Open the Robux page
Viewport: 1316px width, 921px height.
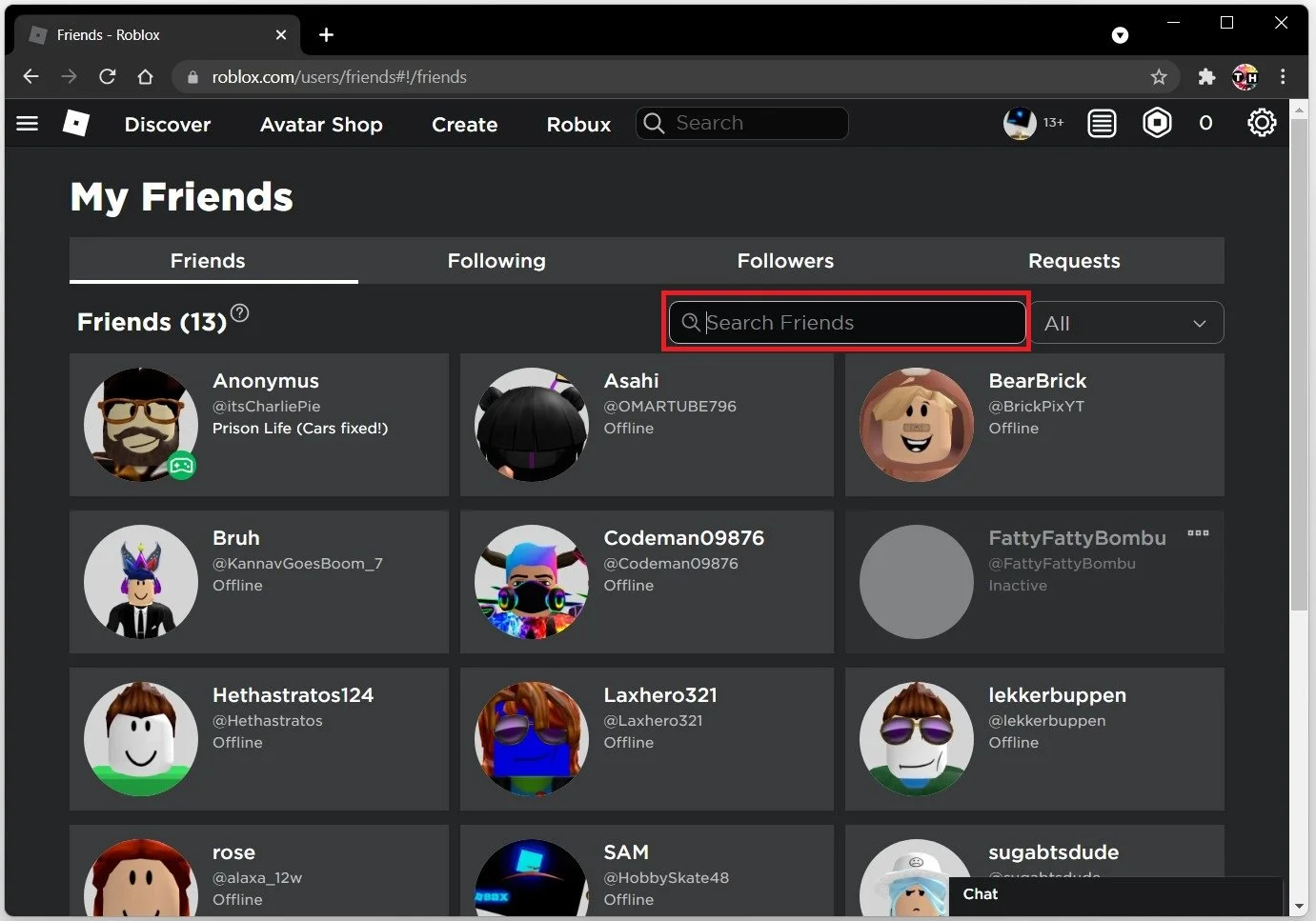(x=578, y=125)
